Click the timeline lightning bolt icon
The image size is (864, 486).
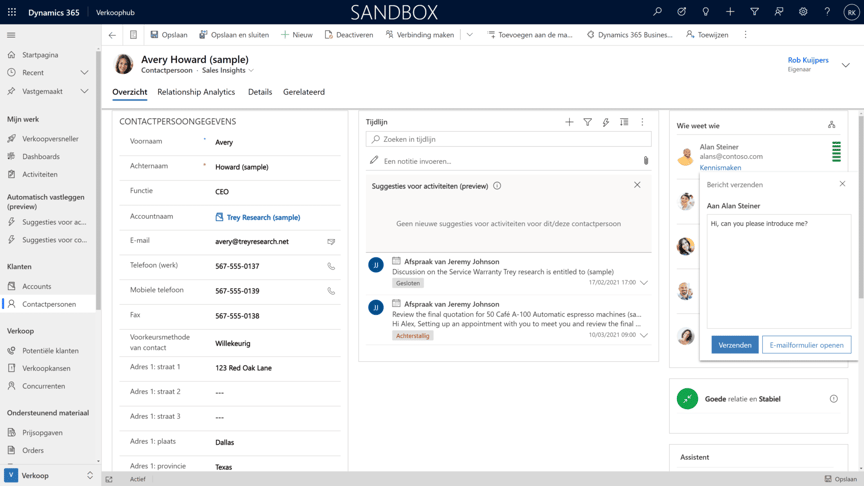pyautogui.click(x=606, y=122)
